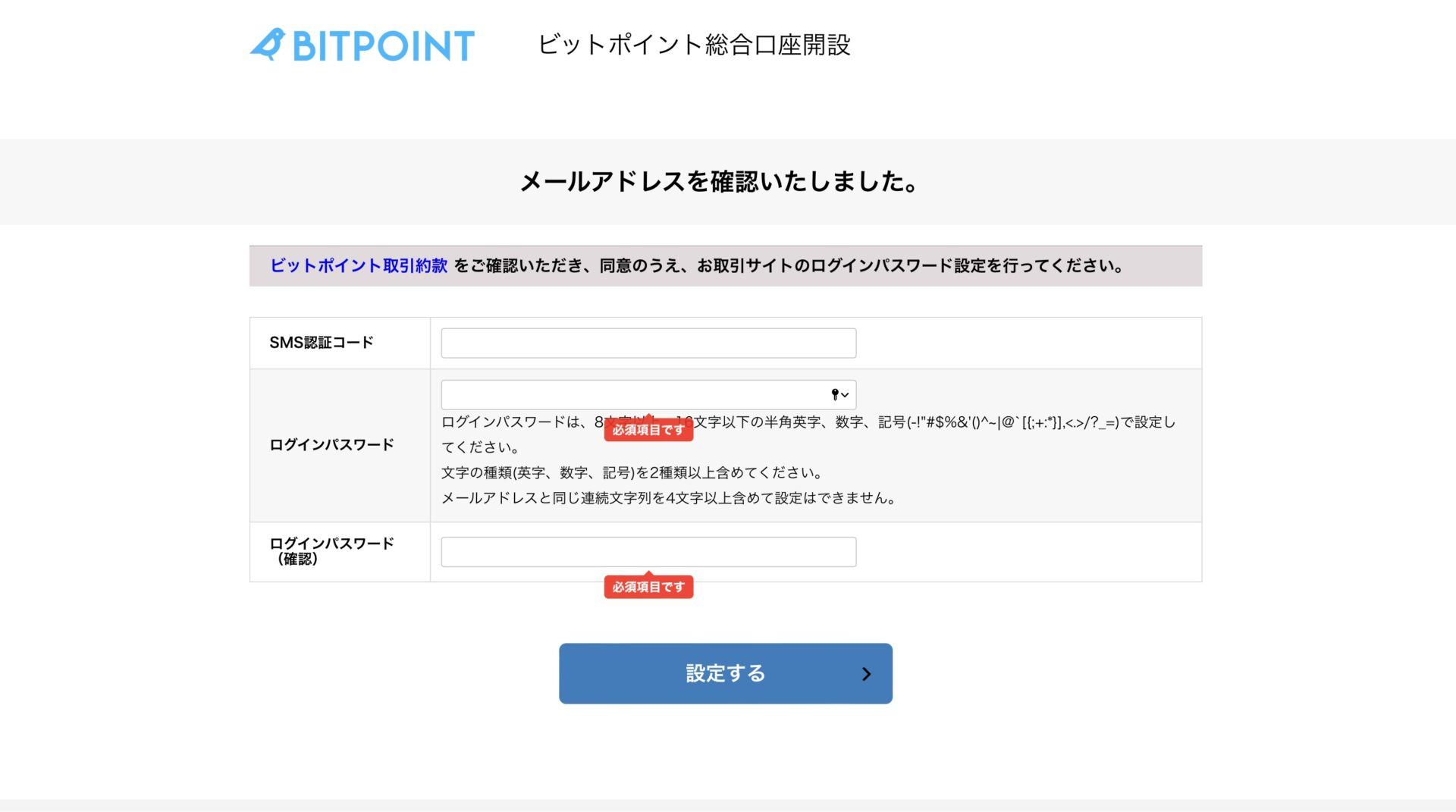Click the ログインパスワード row label

pos(331,445)
